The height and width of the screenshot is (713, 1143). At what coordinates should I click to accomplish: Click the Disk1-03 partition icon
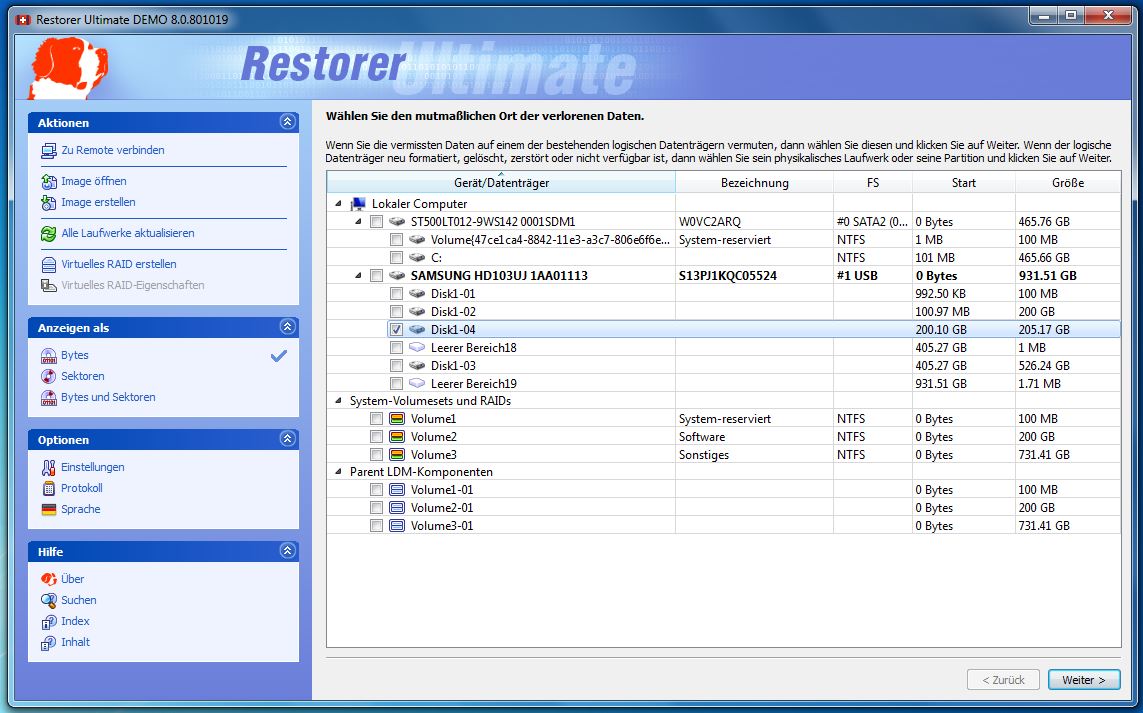click(x=417, y=366)
